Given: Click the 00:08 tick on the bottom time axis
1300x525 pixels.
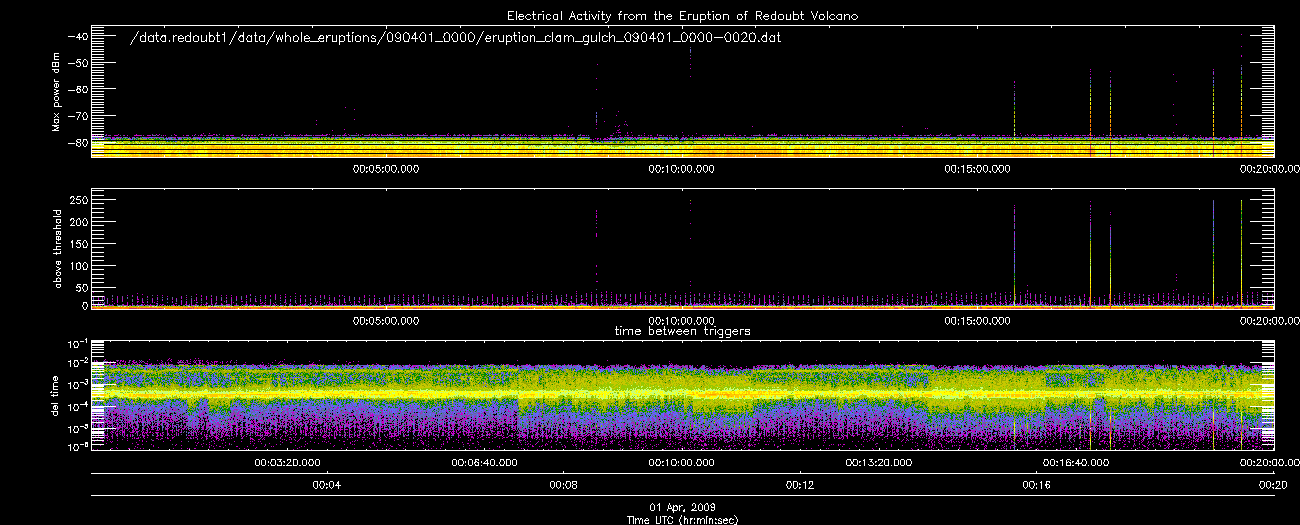Looking at the screenshot, I should click(563, 485).
